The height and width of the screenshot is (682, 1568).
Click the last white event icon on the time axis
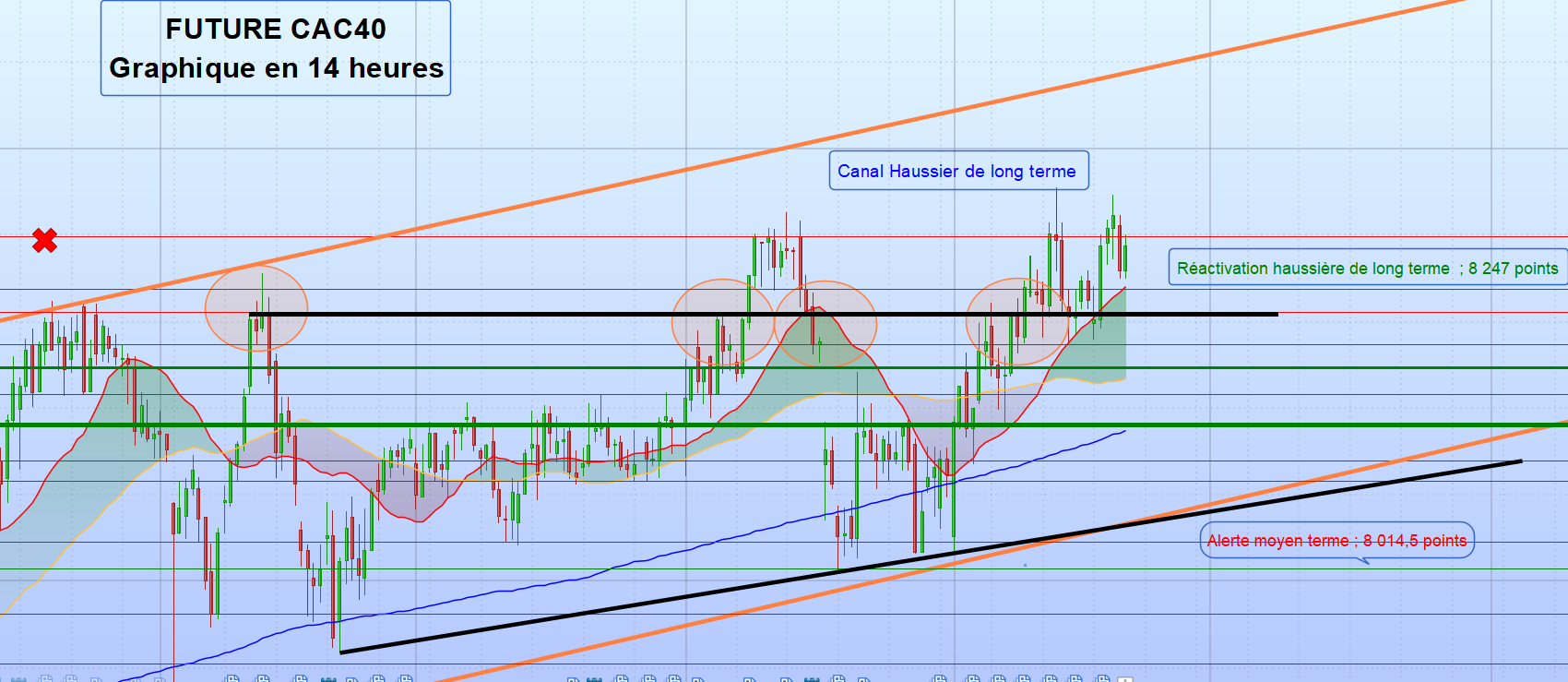coord(1124,679)
